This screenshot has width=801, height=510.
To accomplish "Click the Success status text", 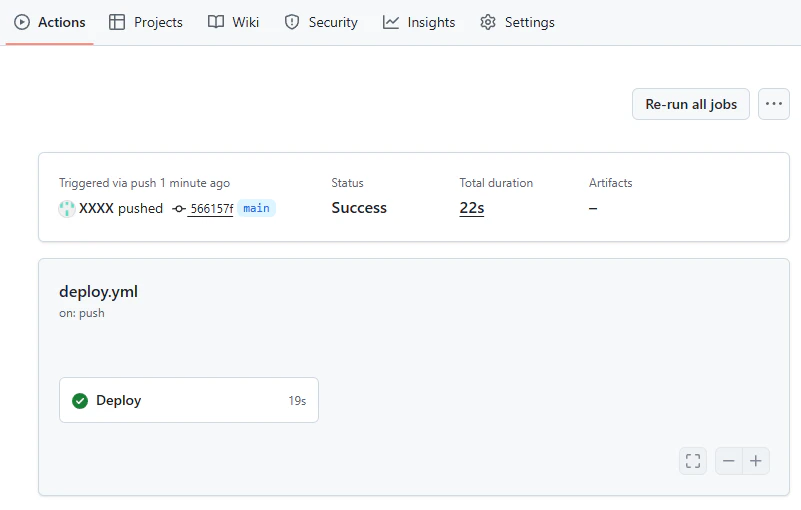I will [359, 208].
